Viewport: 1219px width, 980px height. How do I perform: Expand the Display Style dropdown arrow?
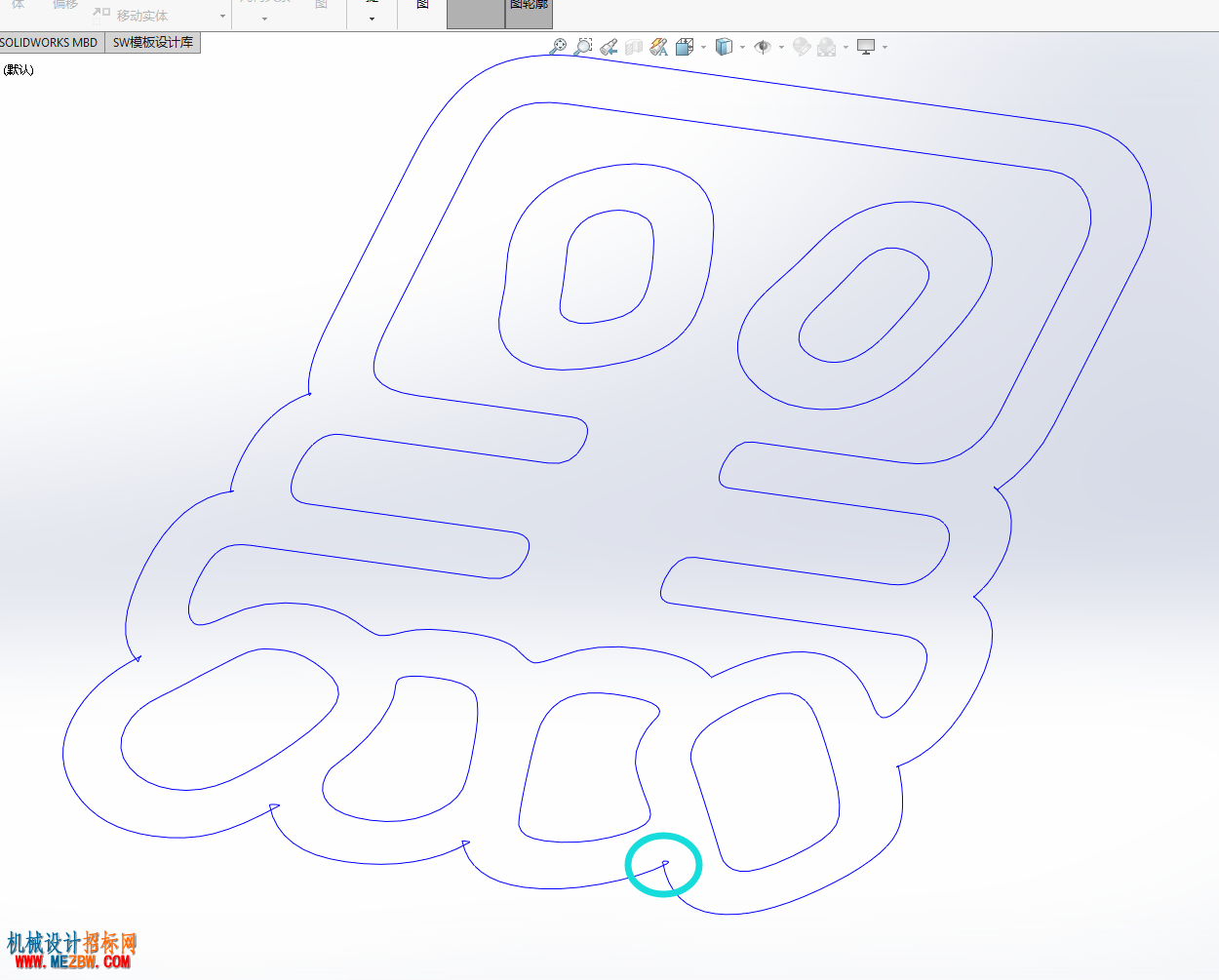(742, 47)
